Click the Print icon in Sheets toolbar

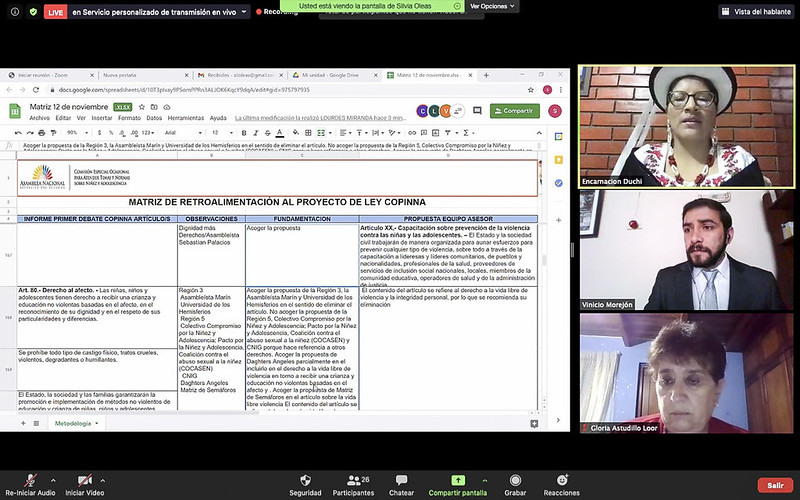(41, 133)
